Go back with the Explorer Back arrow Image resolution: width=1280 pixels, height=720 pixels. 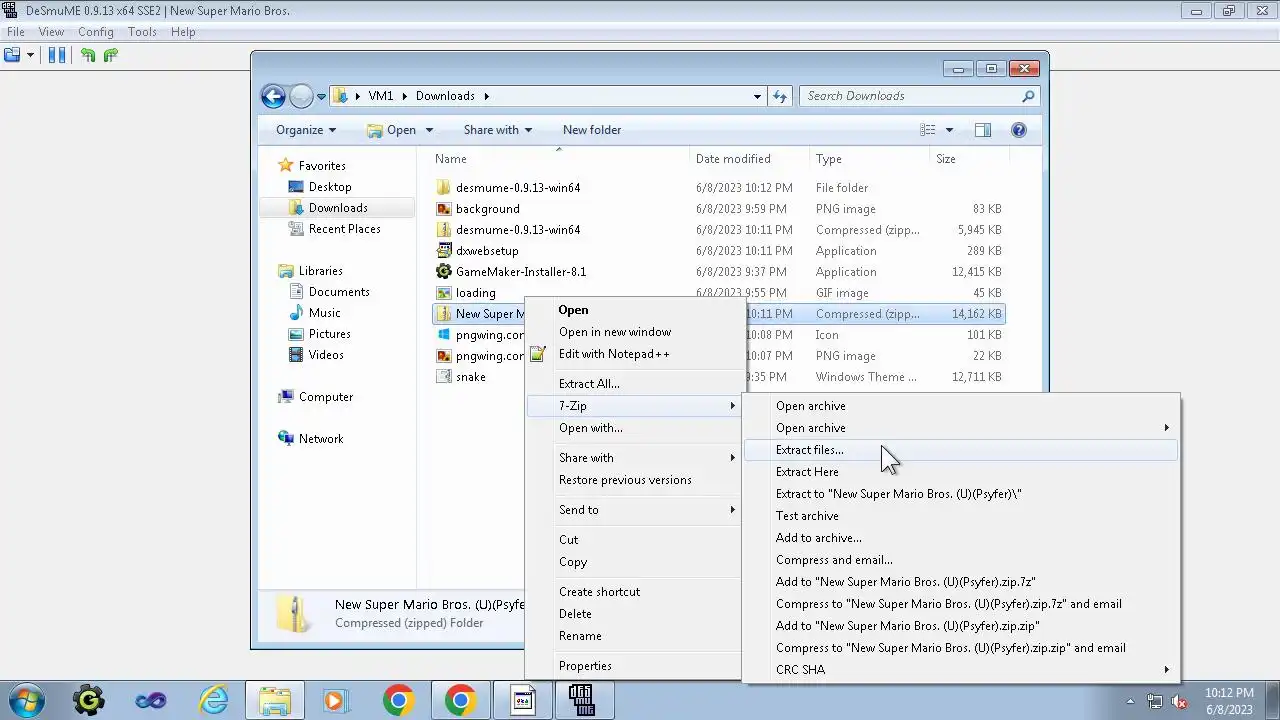point(273,96)
